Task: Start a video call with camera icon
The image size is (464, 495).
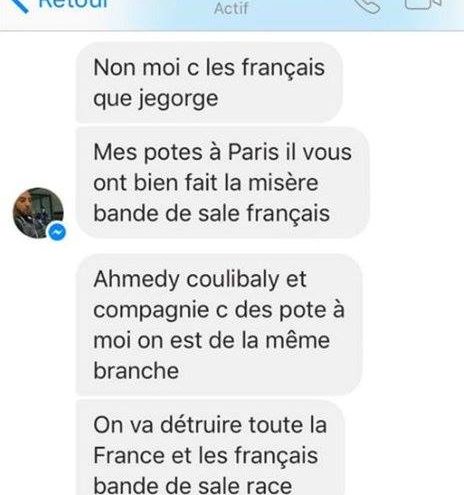Action: [x=423, y=4]
